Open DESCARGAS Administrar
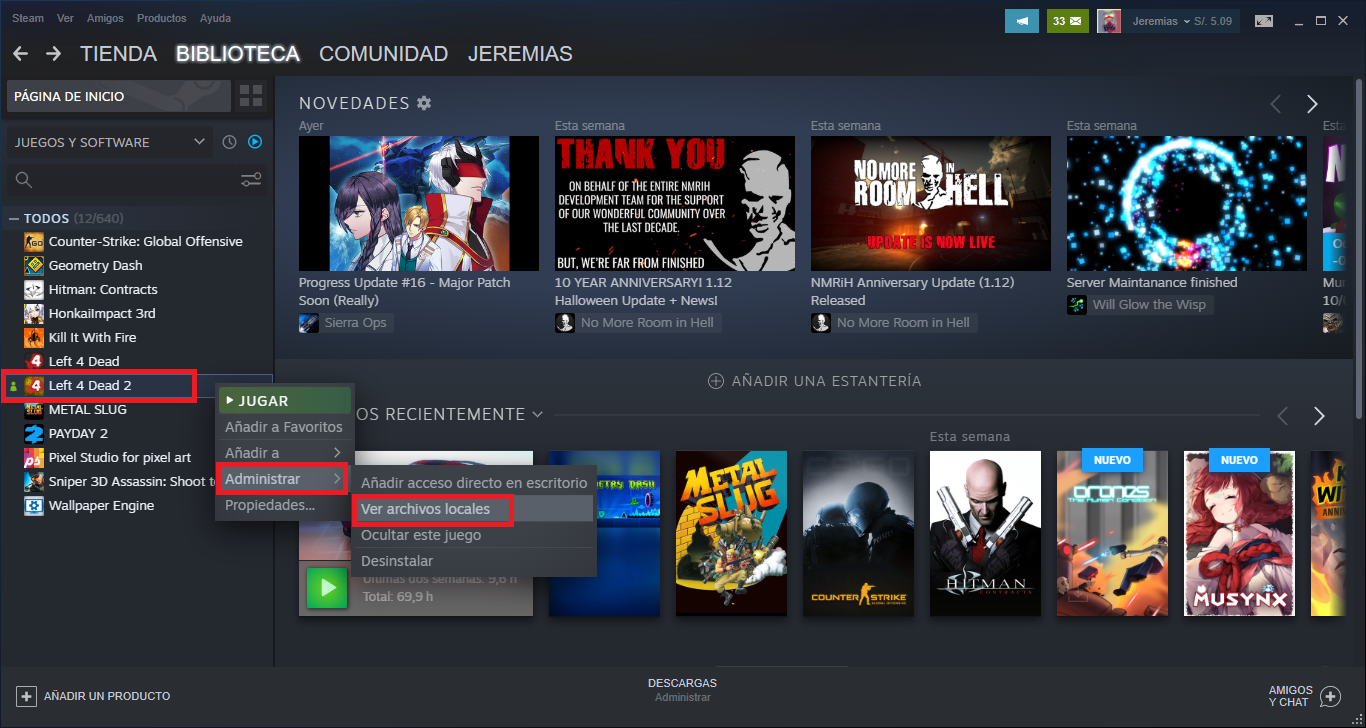 click(682, 690)
